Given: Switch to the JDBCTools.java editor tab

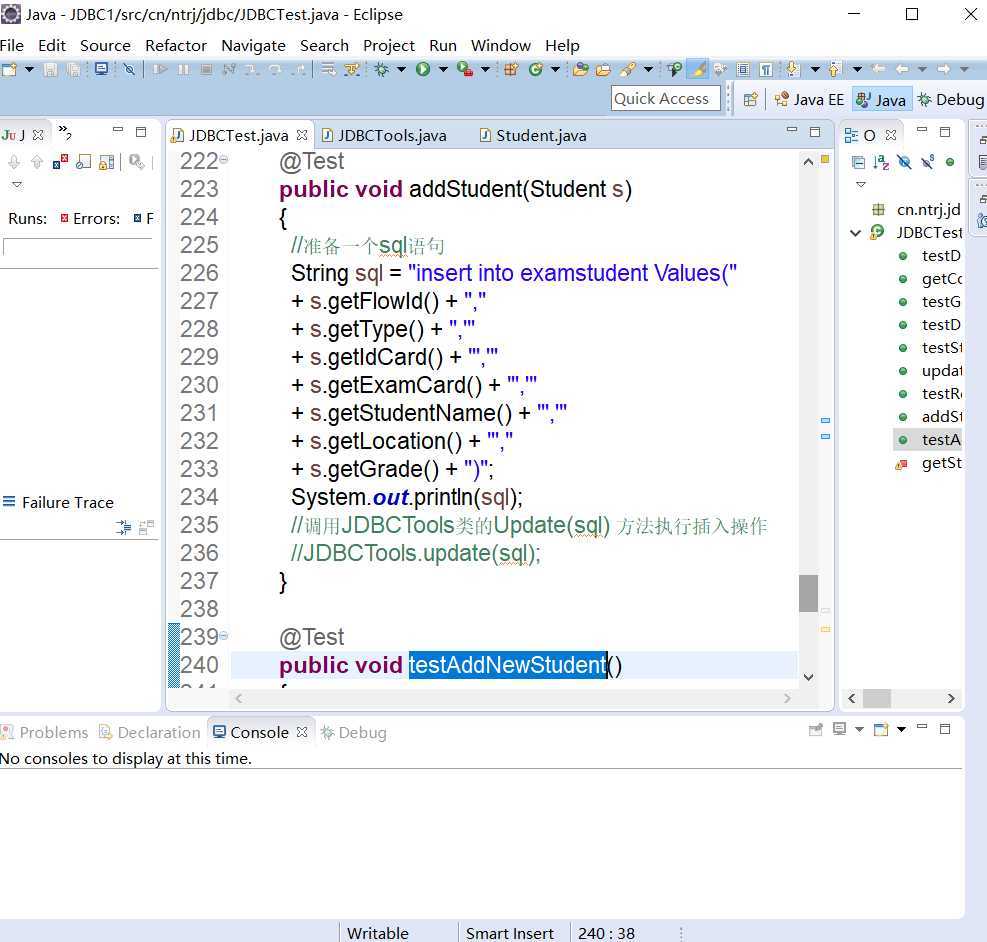Looking at the screenshot, I should [x=384, y=135].
